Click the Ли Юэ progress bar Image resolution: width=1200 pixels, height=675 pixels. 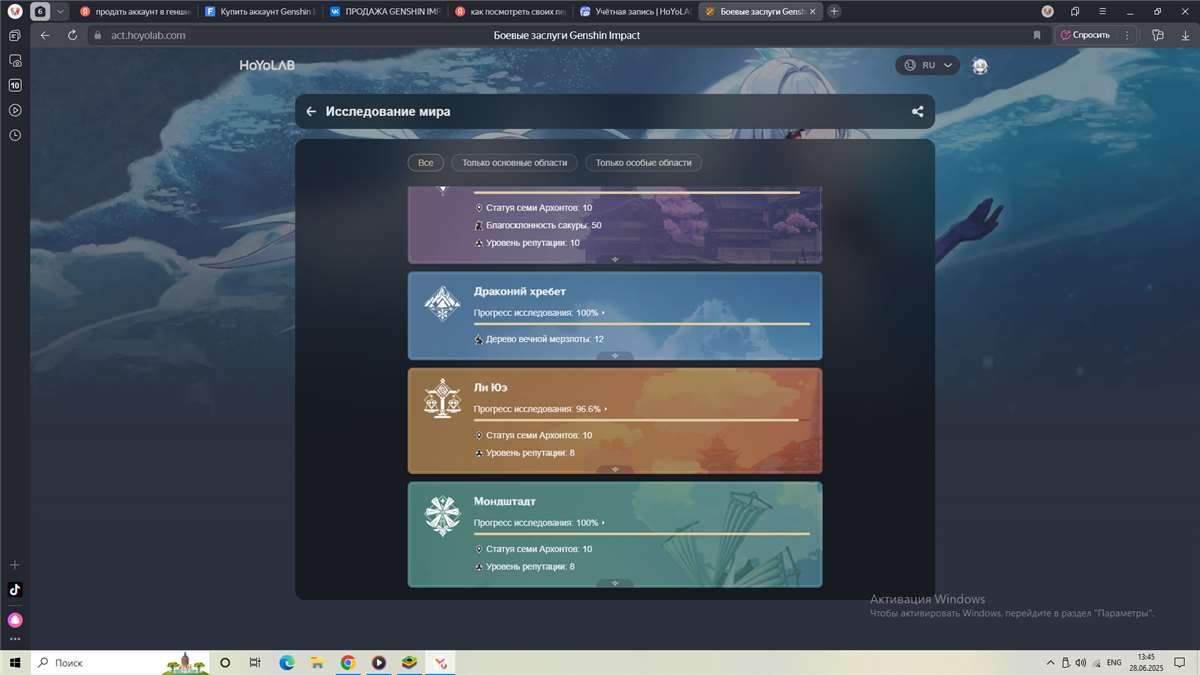click(641, 420)
